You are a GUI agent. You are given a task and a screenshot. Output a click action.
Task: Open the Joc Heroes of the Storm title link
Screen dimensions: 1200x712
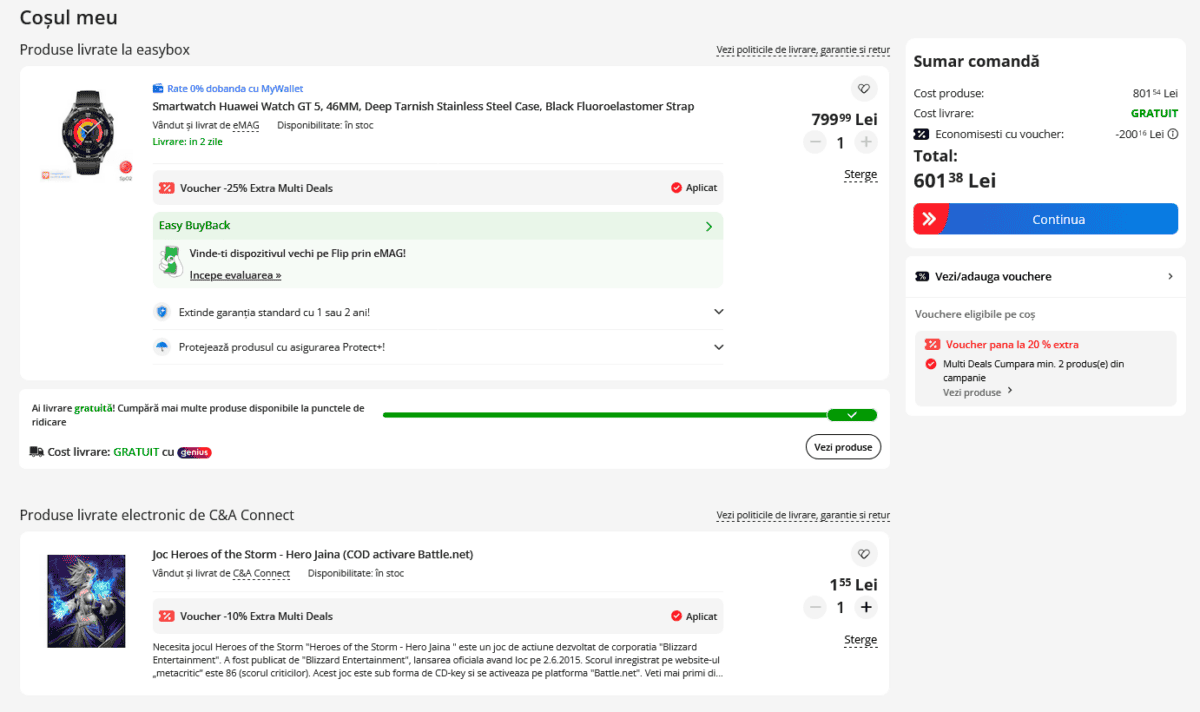click(313, 554)
